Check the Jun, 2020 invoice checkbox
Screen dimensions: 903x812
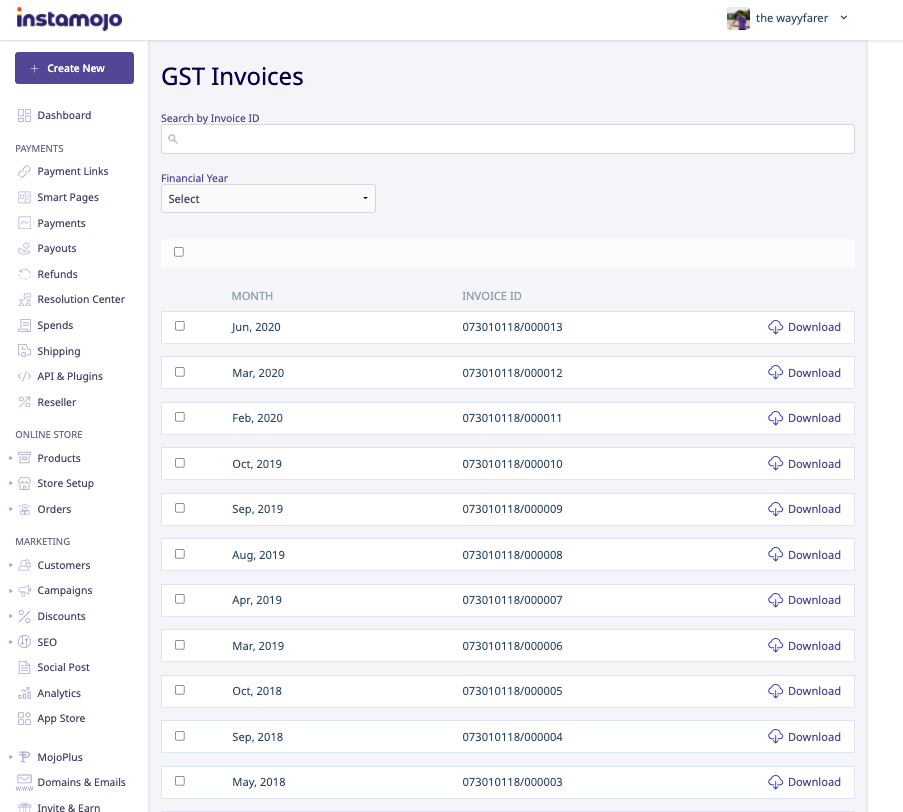pyautogui.click(x=180, y=326)
